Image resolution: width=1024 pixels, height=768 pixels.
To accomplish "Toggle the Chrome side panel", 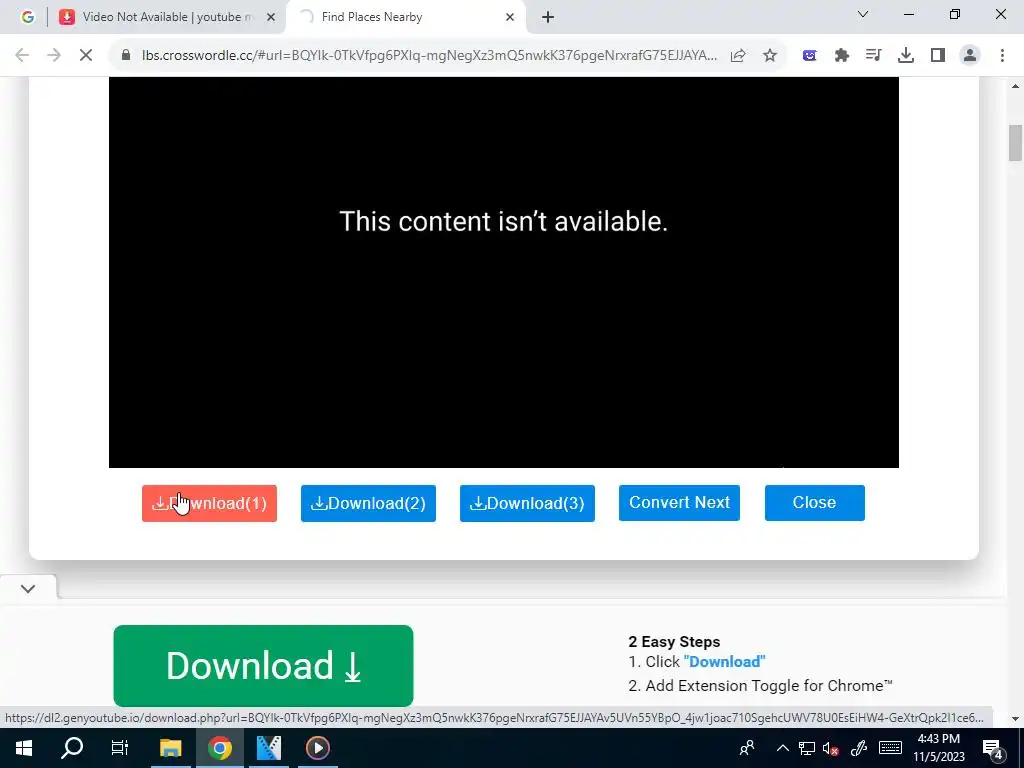I will tap(938, 56).
